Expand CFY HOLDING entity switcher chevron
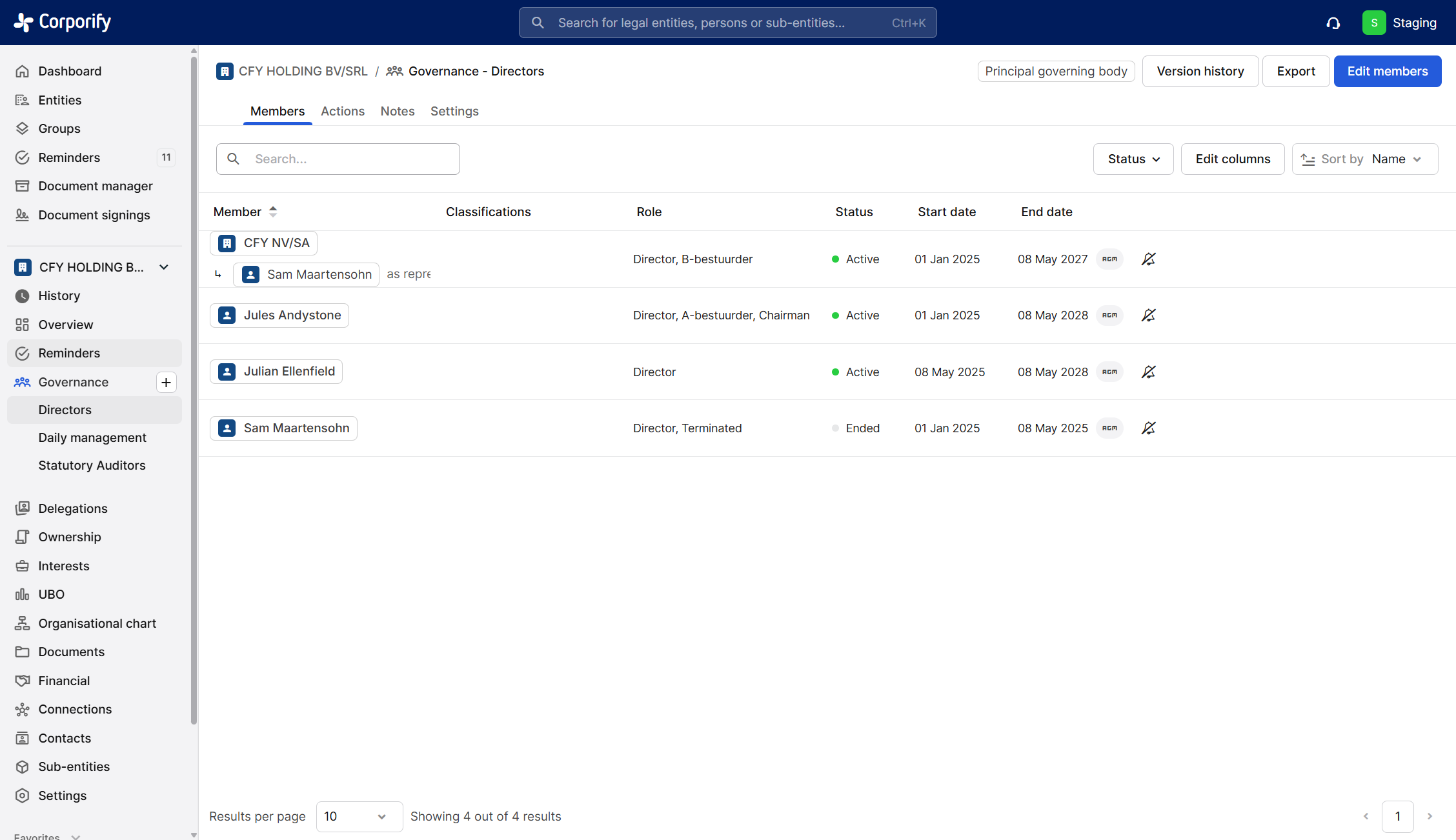The height and width of the screenshot is (840, 1456). coord(164,267)
